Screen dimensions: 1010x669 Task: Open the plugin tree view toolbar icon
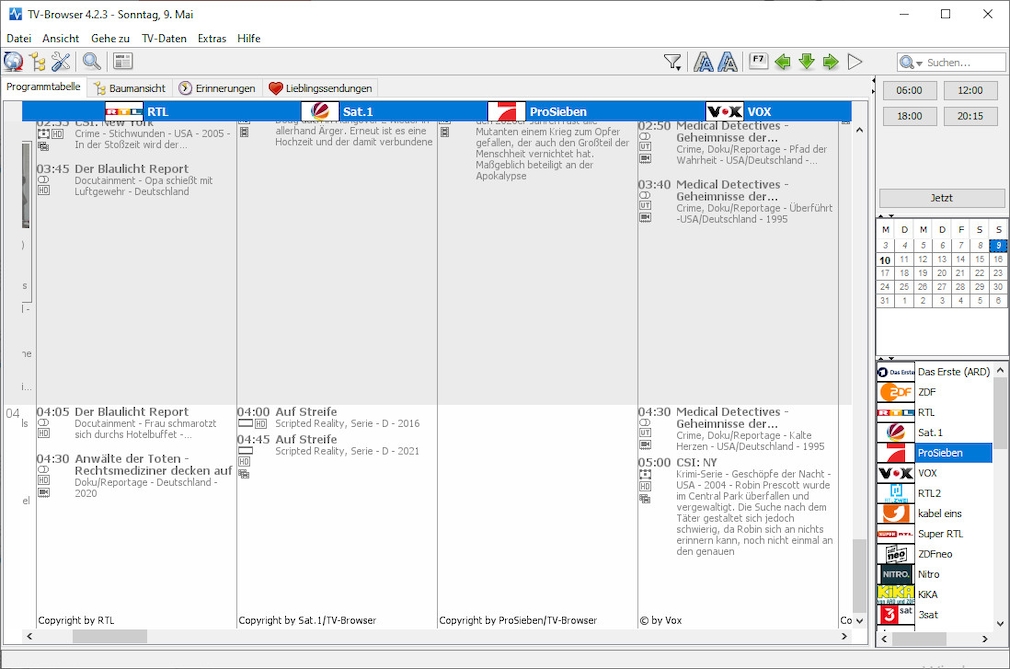click(38, 62)
